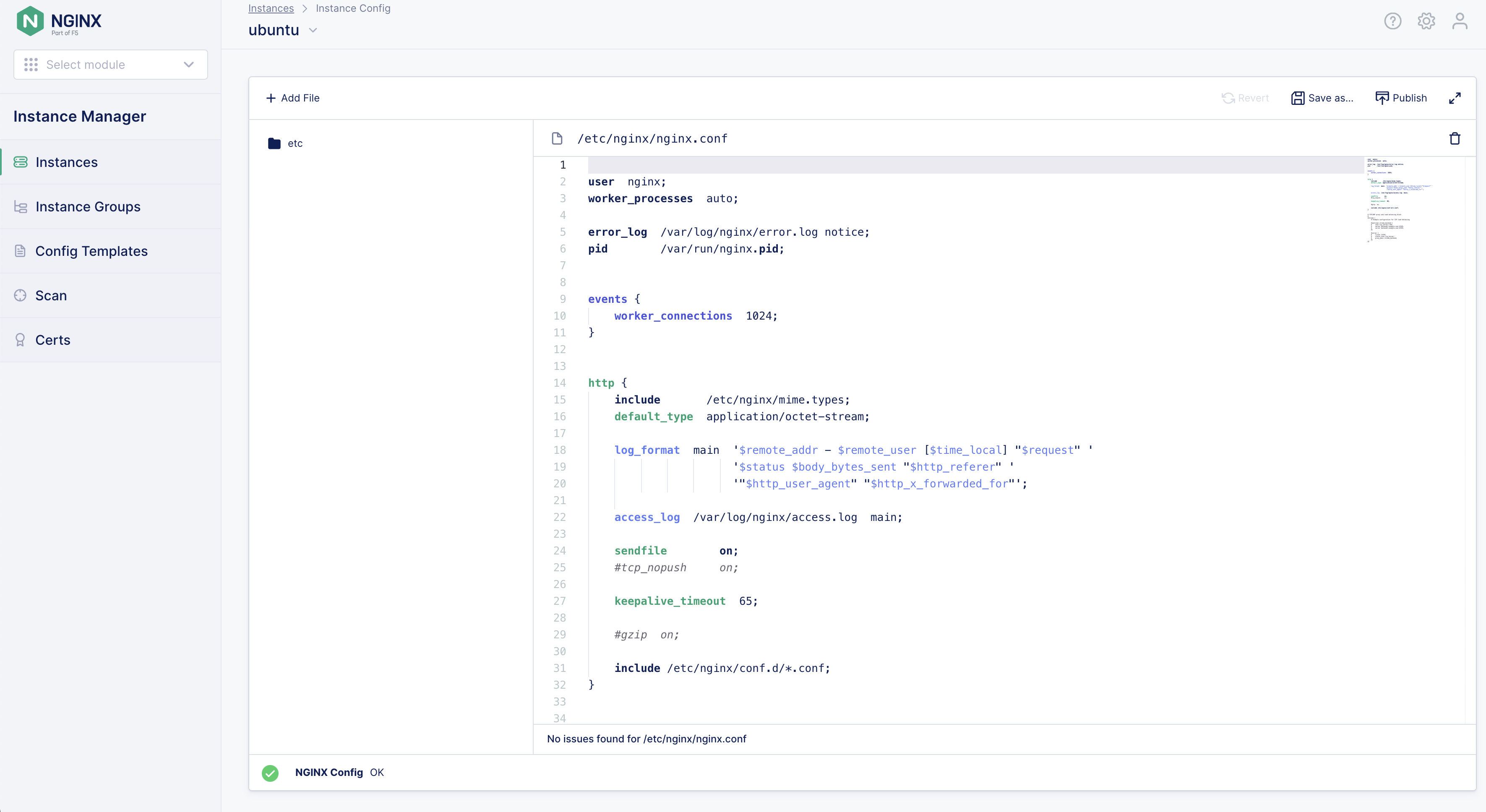Viewport: 1486px width, 812px height.
Task: Click the Config Templates document icon
Action: click(20, 251)
